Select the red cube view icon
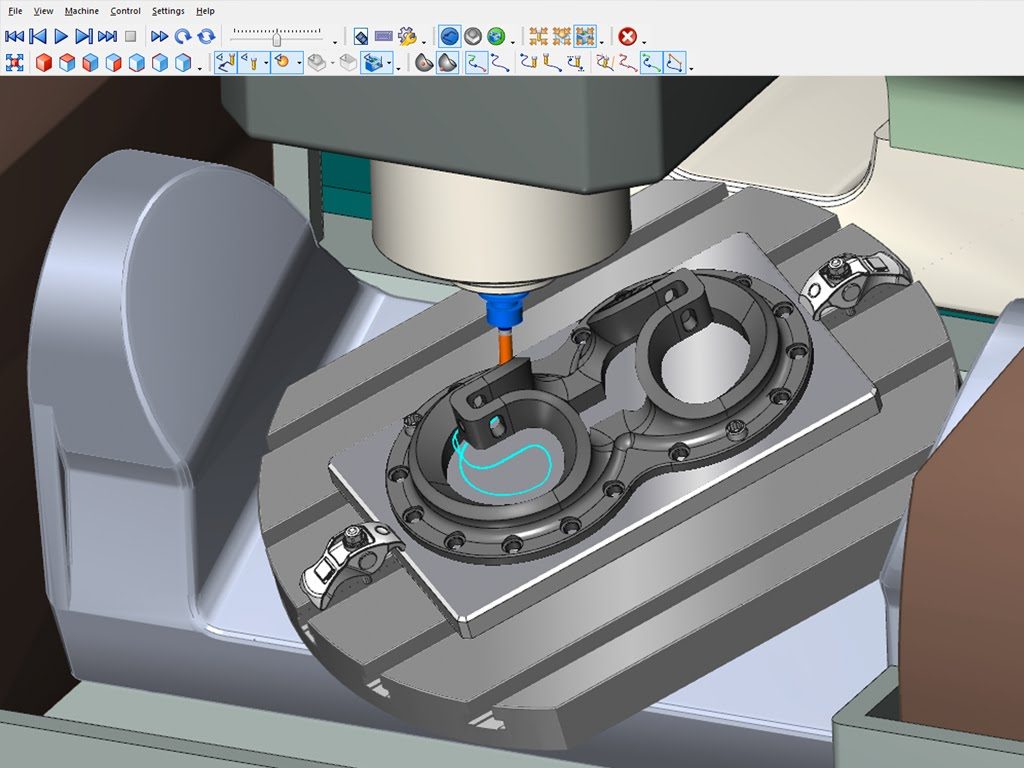This screenshot has height=768, width=1024. point(43,63)
